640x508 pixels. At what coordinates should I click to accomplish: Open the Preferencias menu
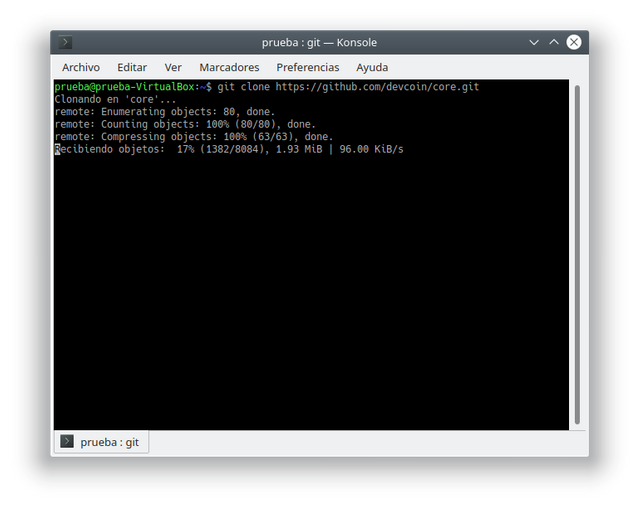[x=308, y=67]
